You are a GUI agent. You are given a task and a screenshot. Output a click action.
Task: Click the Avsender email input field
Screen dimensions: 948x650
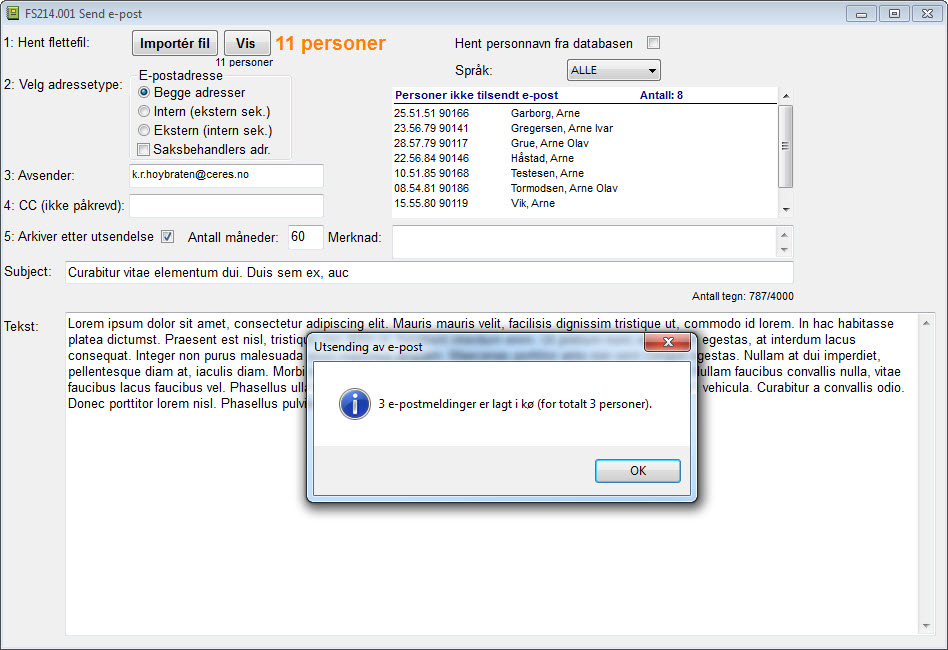click(x=226, y=175)
